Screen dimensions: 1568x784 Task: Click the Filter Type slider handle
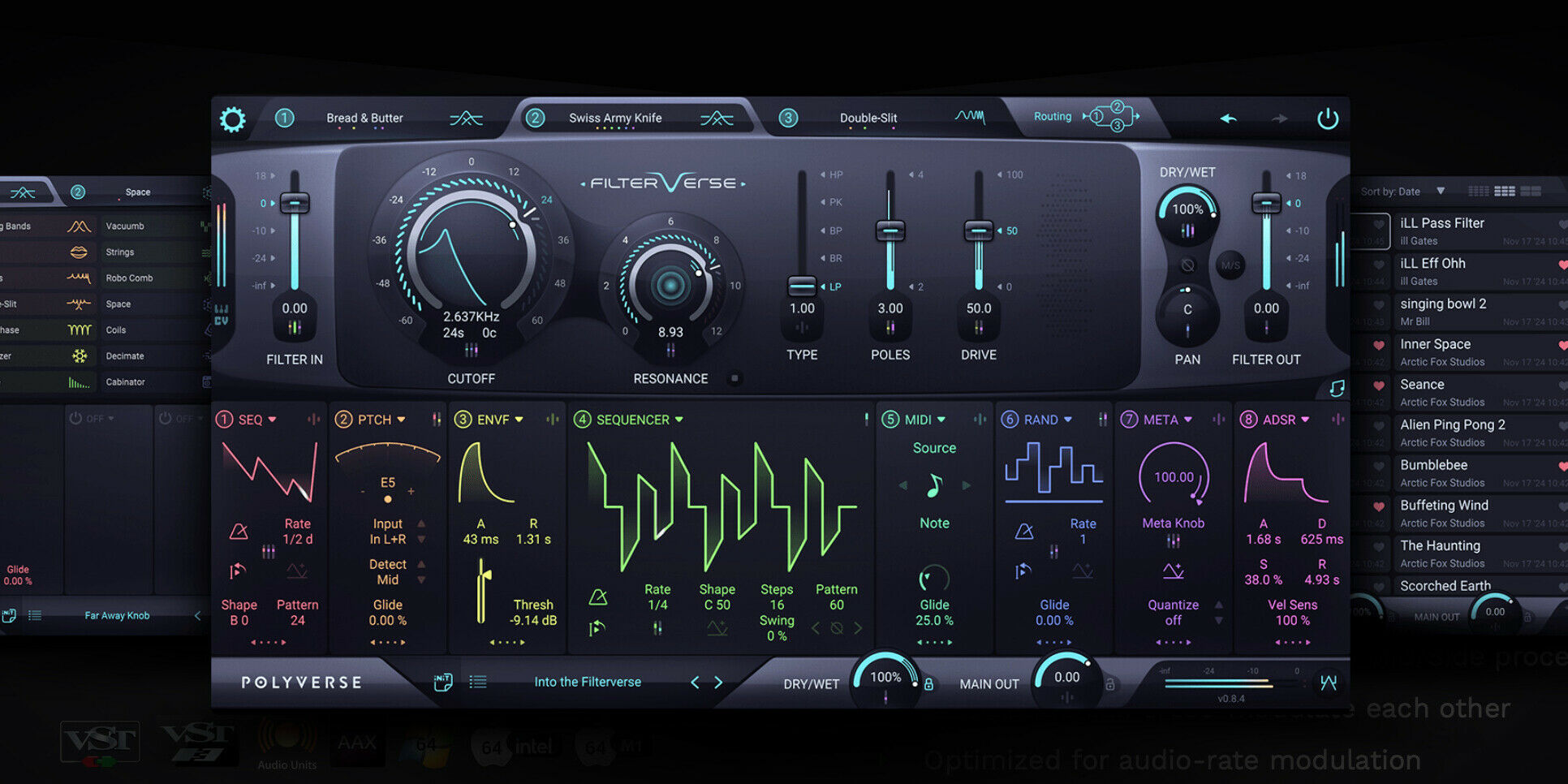click(802, 286)
